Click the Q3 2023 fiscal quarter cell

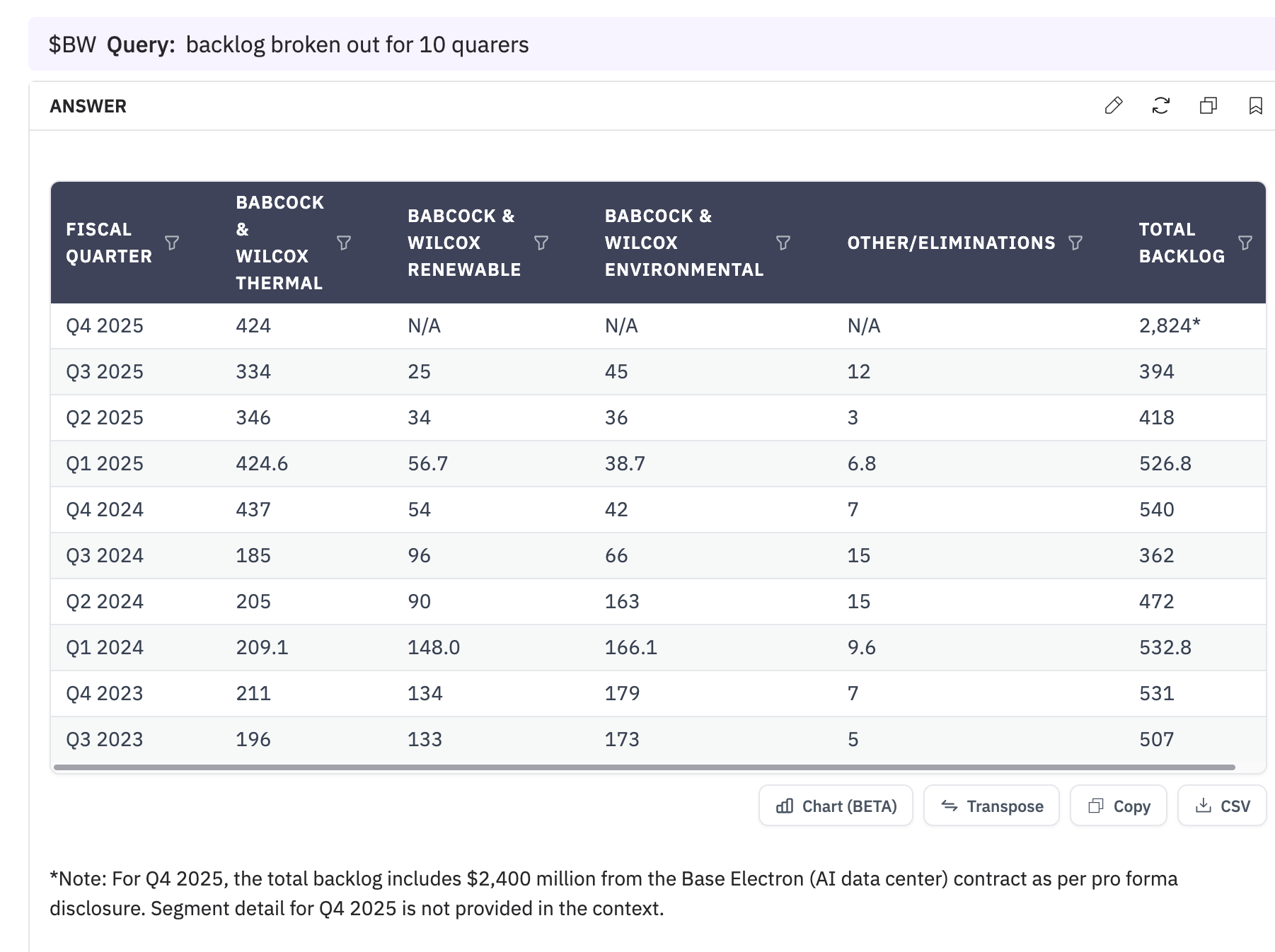pyautogui.click(x=105, y=740)
